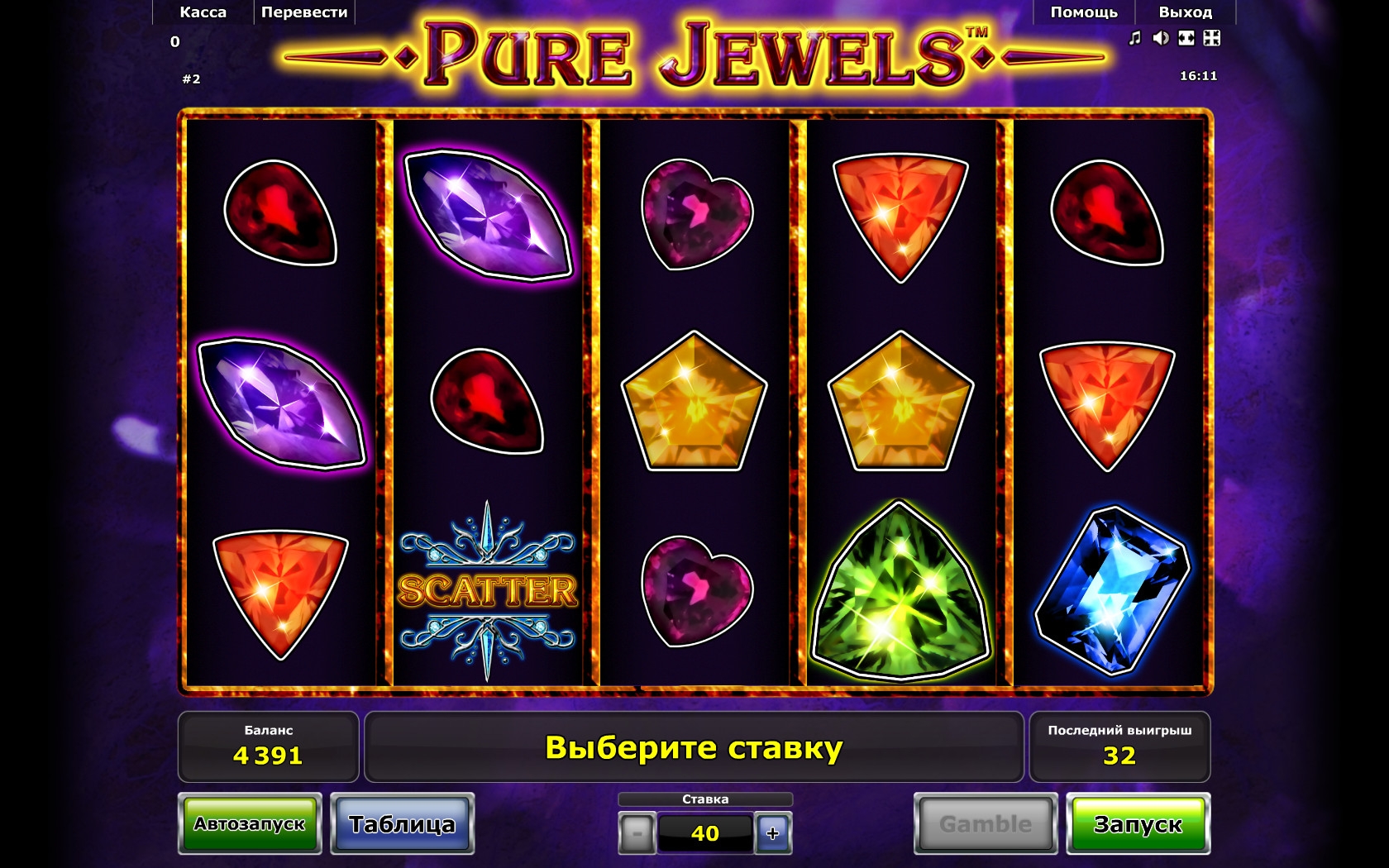Click the blue sapphire gem on the fifth reel
The height and width of the screenshot is (868, 1389).
click(1112, 590)
